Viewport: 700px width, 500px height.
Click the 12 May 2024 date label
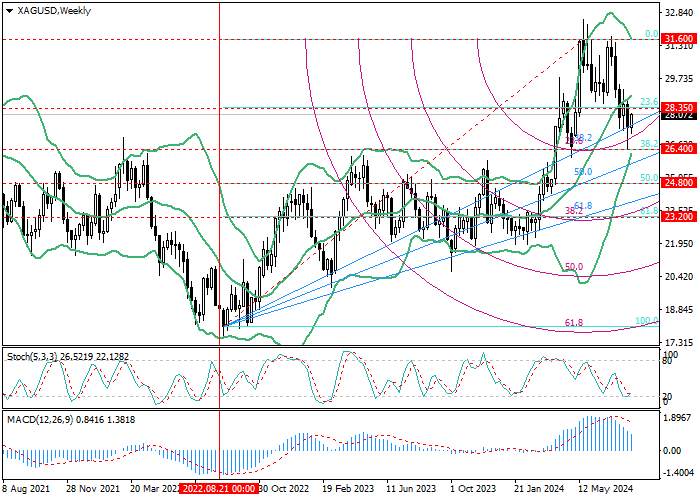point(606,489)
